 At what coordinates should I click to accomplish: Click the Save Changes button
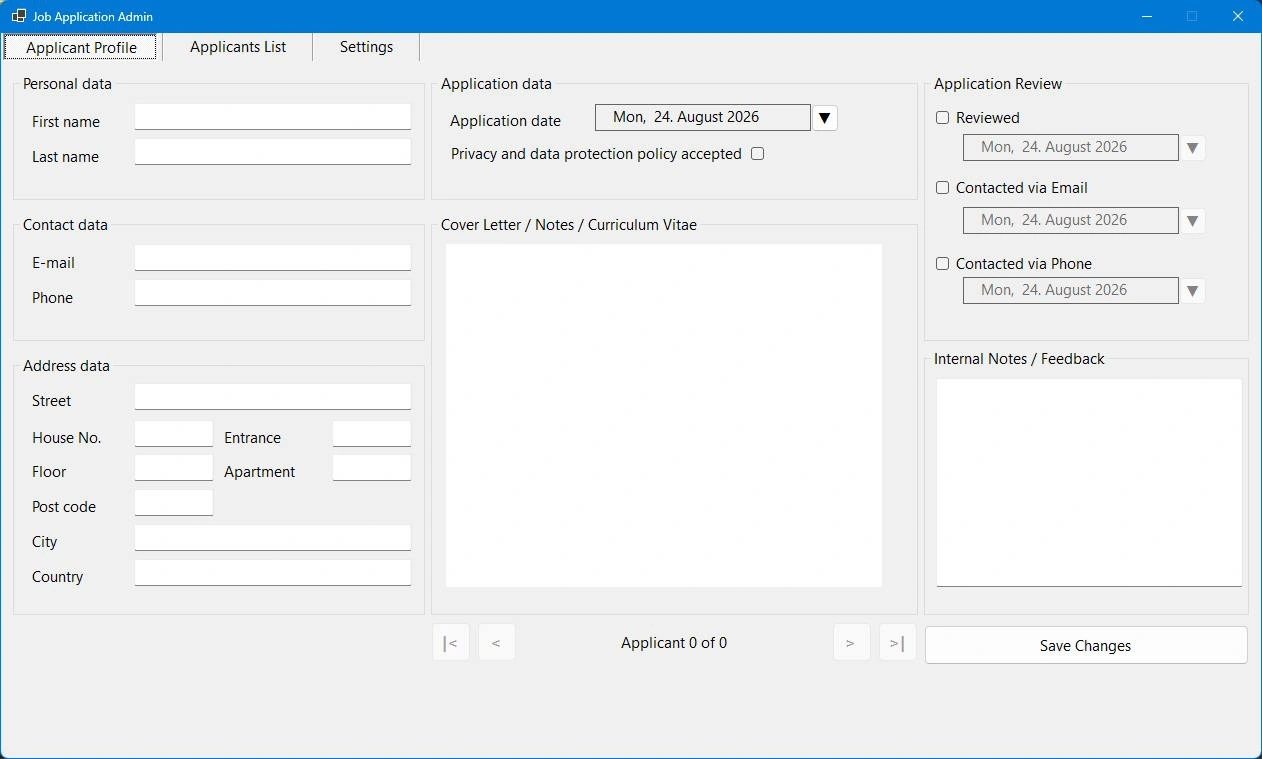[1086, 645]
